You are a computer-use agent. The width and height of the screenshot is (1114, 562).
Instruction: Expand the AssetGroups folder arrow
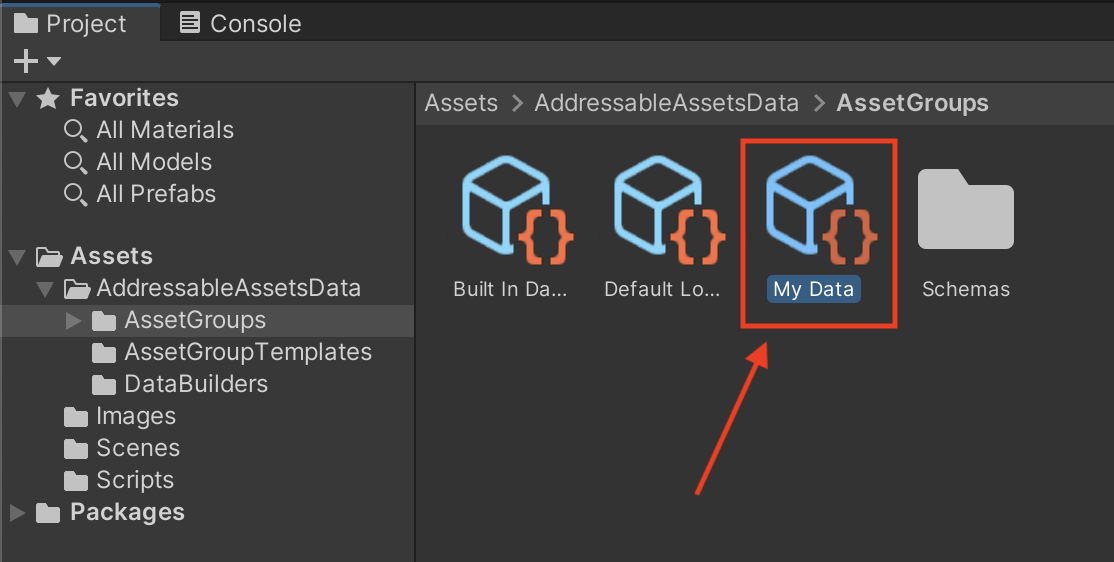[73, 320]
